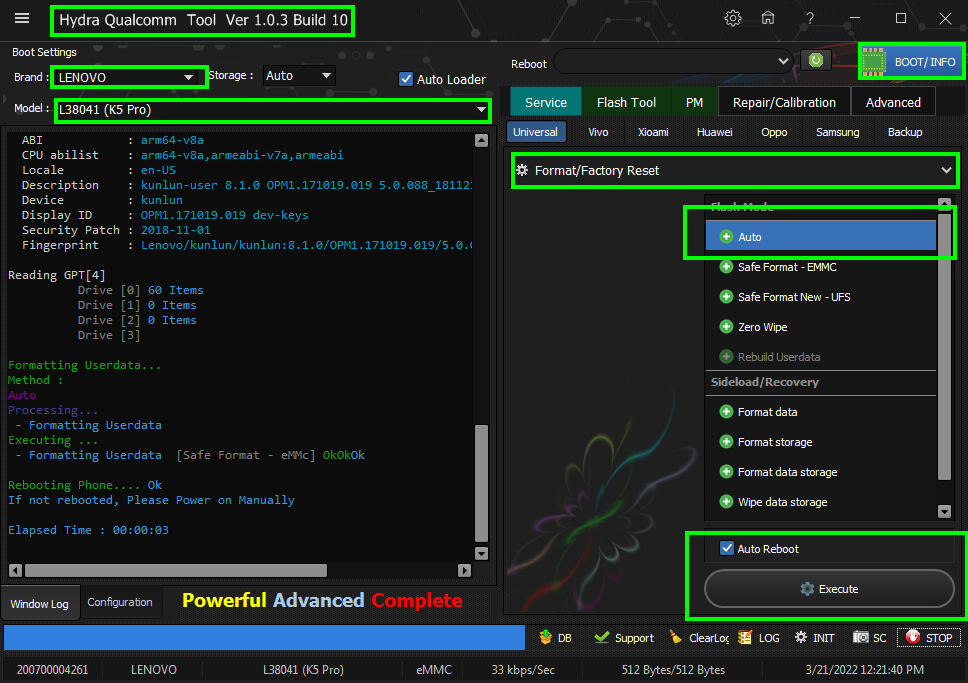Viewport: 968px width, 683px height.
Task: Switch to the Service tab
Action: coord(546,103)
